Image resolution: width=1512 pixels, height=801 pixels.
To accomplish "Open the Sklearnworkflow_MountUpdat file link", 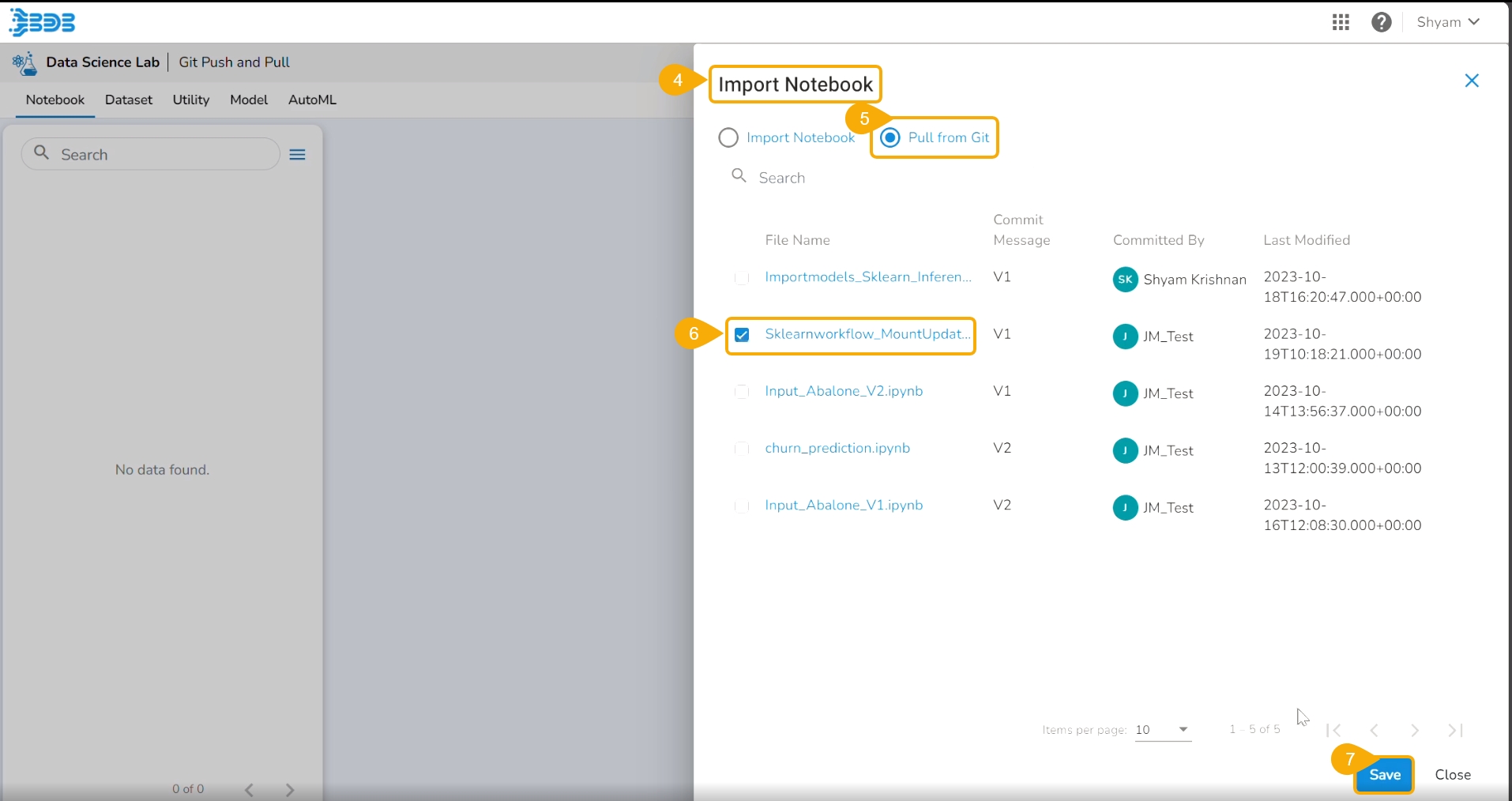I will pos(867,334).
